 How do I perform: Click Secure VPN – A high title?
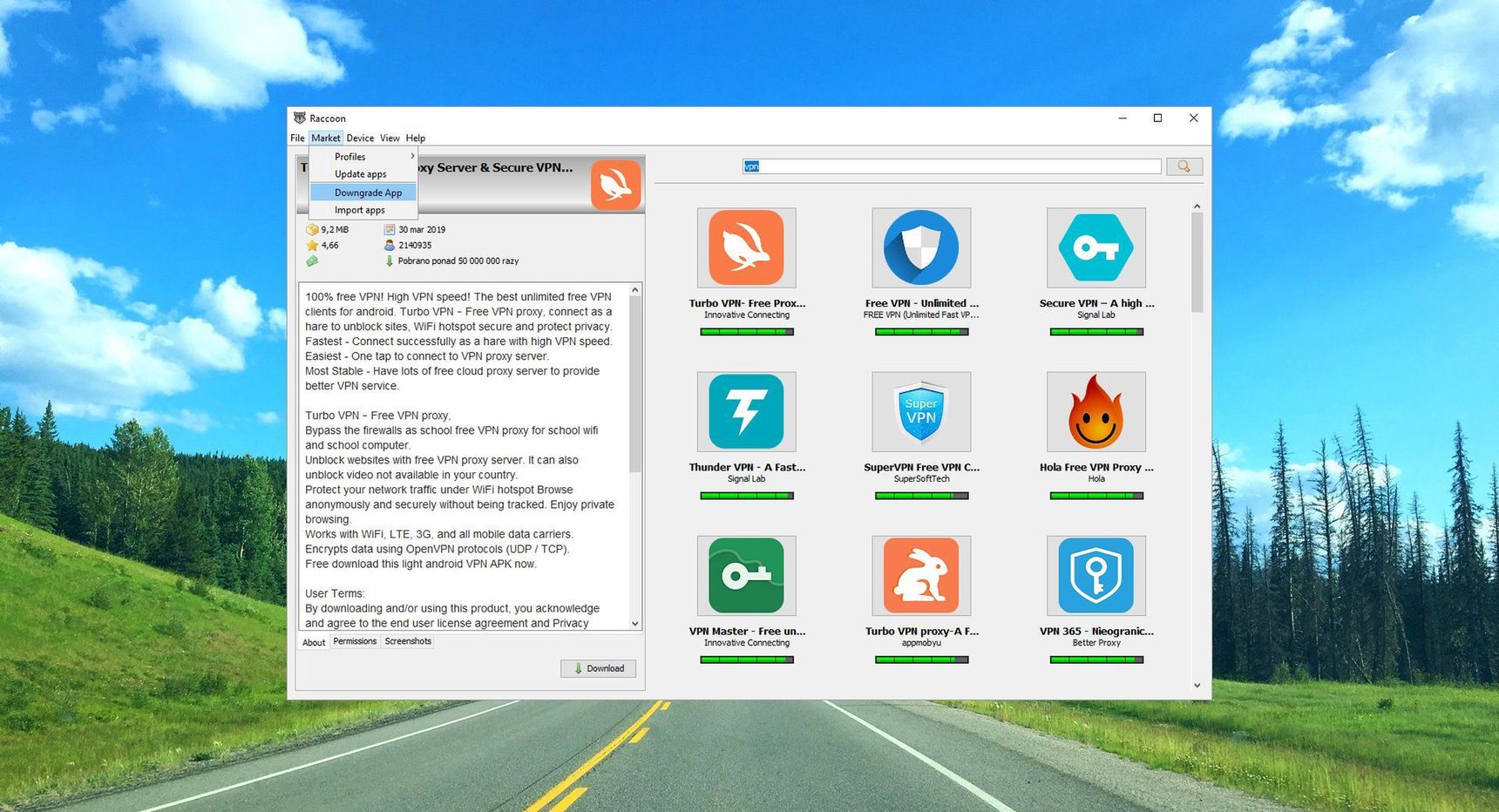tap(1096, 303)
